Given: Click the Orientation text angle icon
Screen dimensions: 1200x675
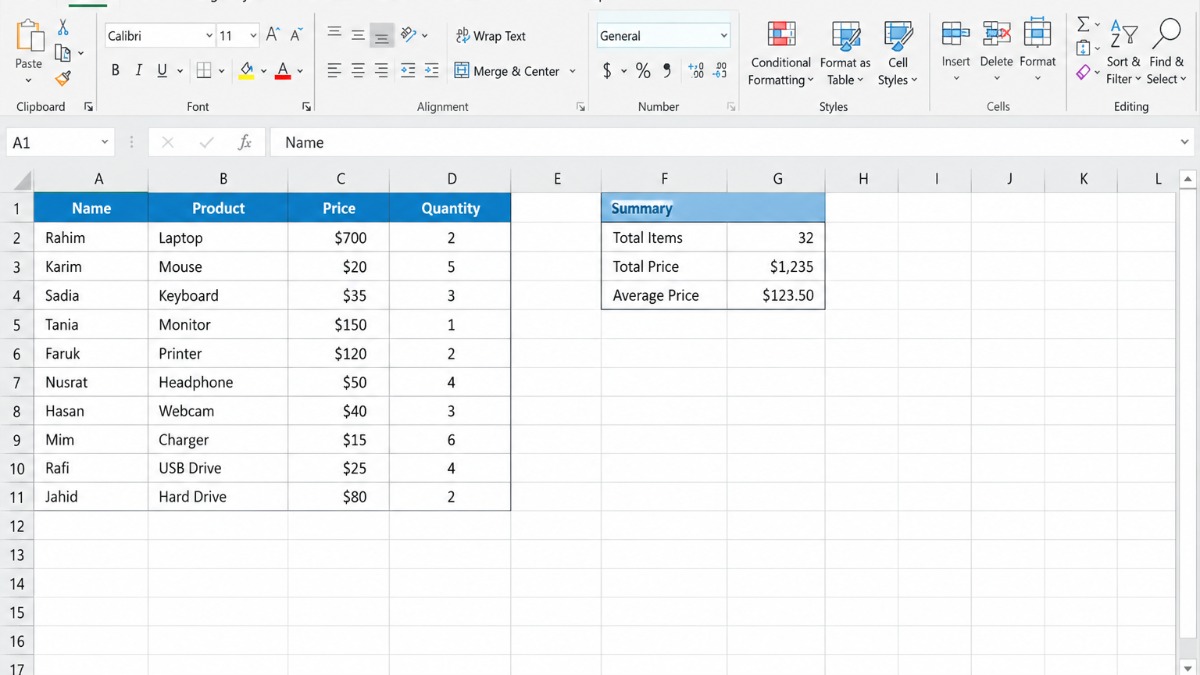Looking at the screenshot, I should tap(408, 35).
